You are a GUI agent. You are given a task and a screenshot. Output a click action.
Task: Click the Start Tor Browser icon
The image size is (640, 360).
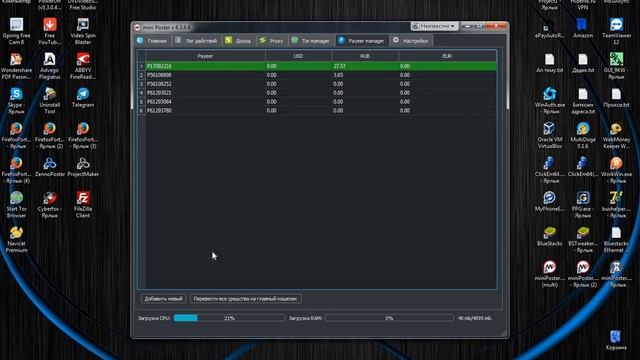click(x=16, y=205)
